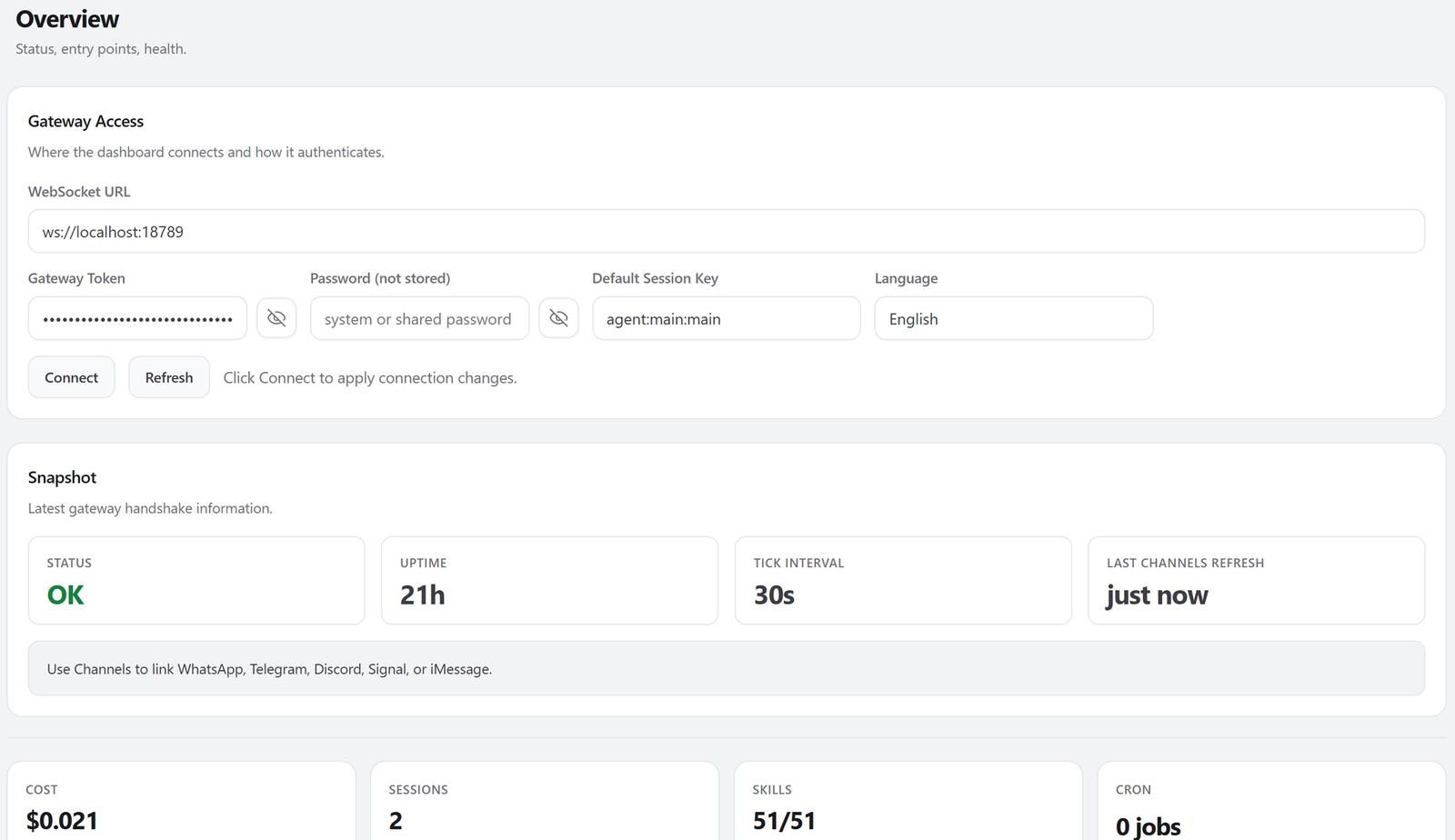Open the Language dropdown set to English
The image size is (1455, 840).
(1013, 319)
